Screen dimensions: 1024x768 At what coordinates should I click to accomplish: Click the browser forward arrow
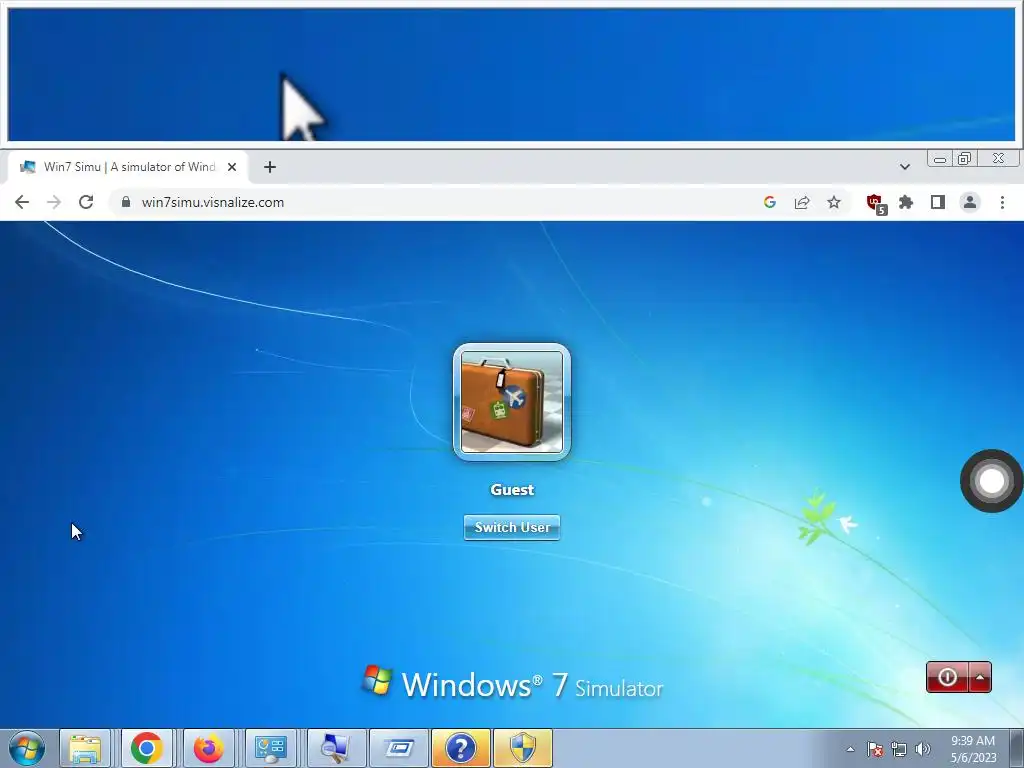(54, 202)
